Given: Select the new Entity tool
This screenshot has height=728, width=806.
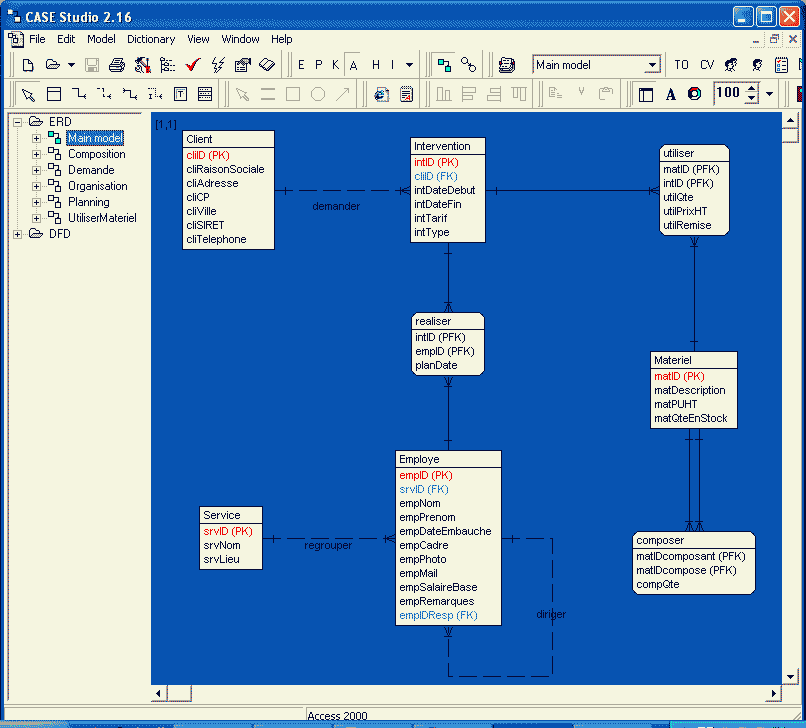Looking at the screenshot, I should click(x=54, y=94).
